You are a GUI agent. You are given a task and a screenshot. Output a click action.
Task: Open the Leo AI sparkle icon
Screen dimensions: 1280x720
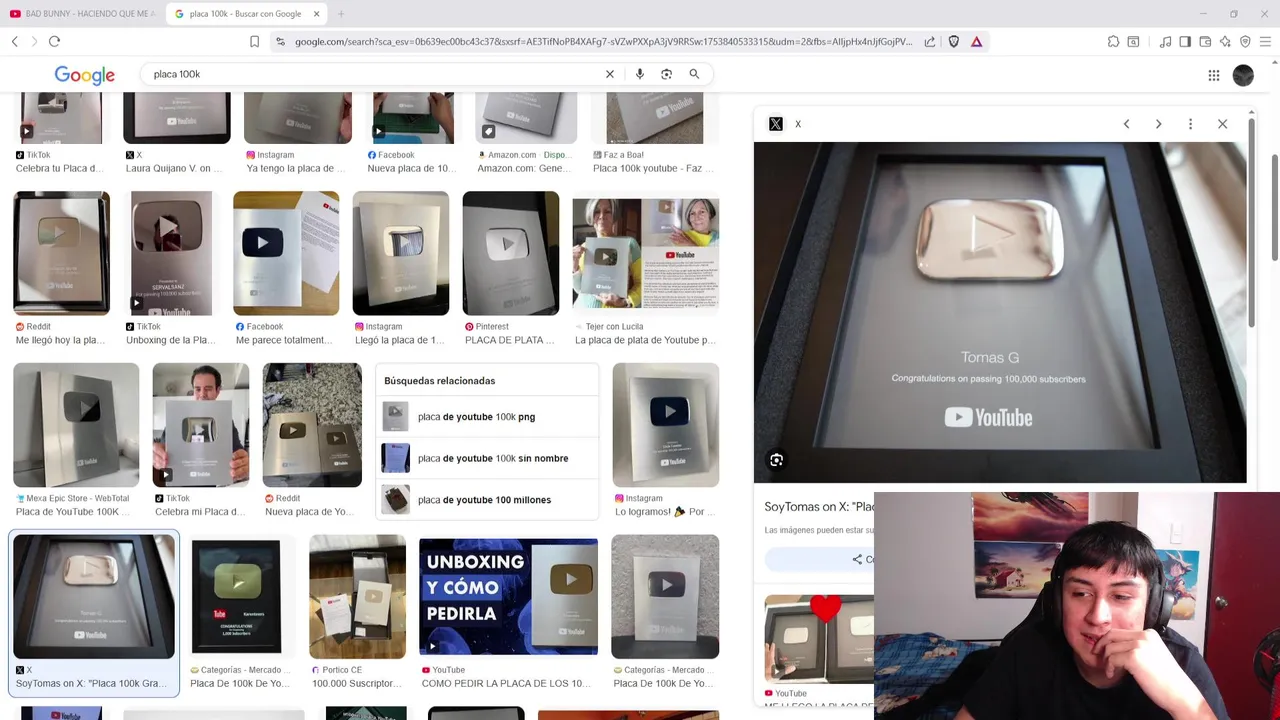(1225, 41)
